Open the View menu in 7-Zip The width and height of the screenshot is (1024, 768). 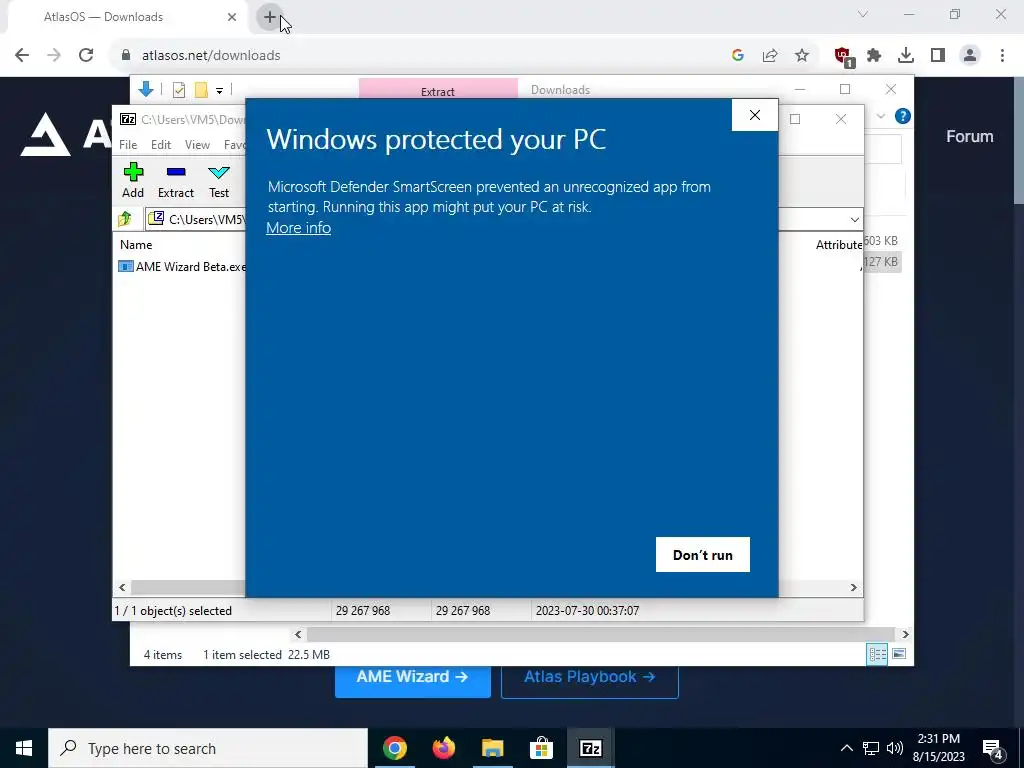pyautogui.click(x=197, y=144)
